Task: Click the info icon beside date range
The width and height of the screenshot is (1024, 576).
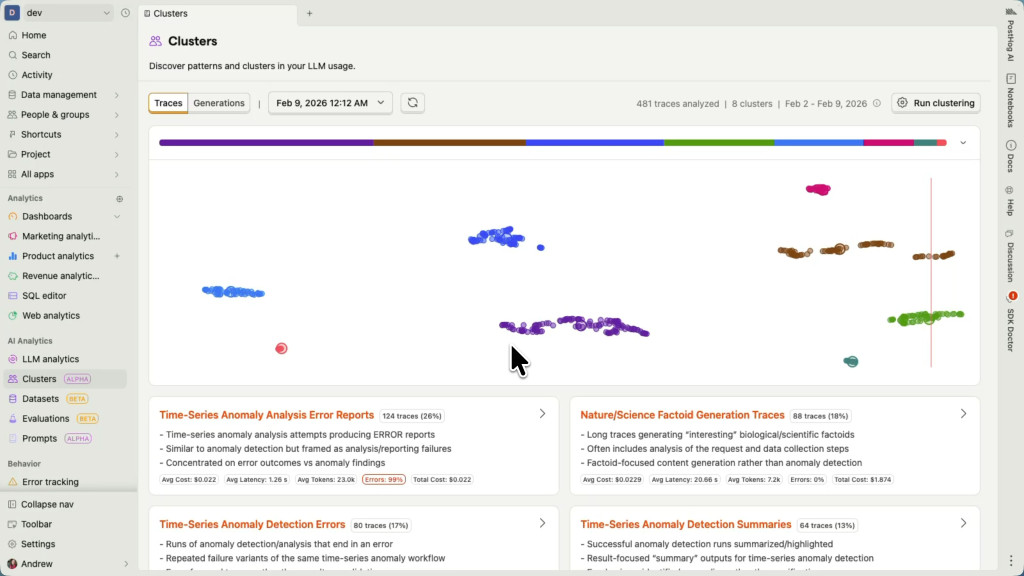Action: click(x=877, y=103)
